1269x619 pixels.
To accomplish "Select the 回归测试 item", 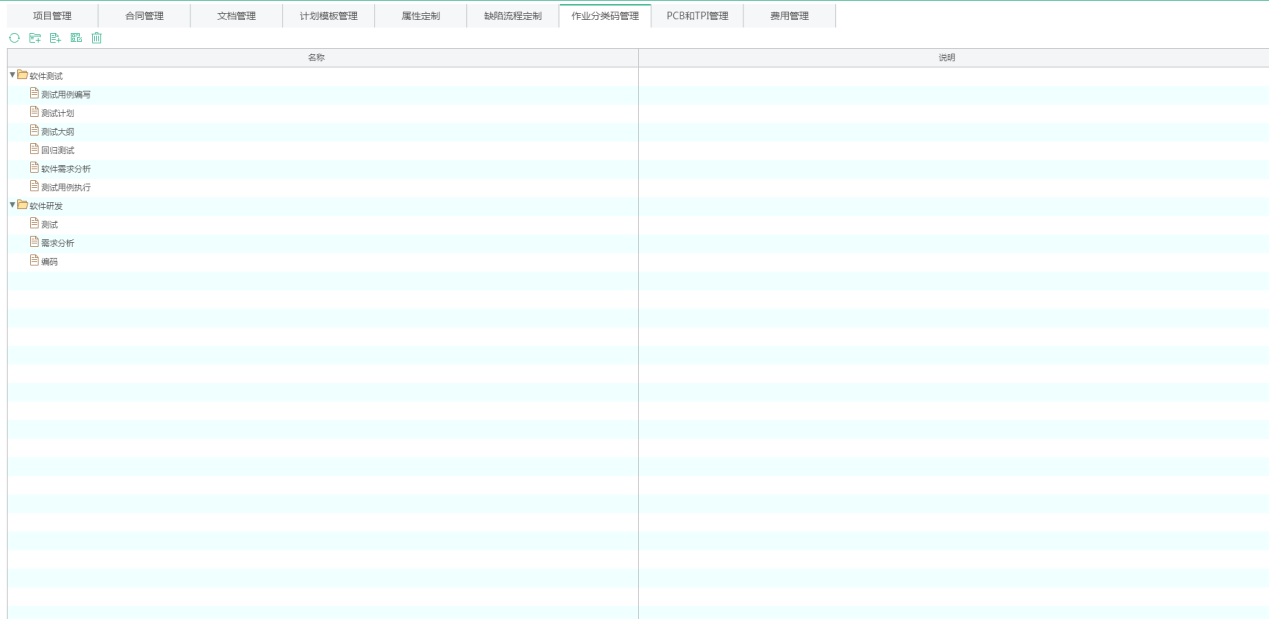I will 57,150.
